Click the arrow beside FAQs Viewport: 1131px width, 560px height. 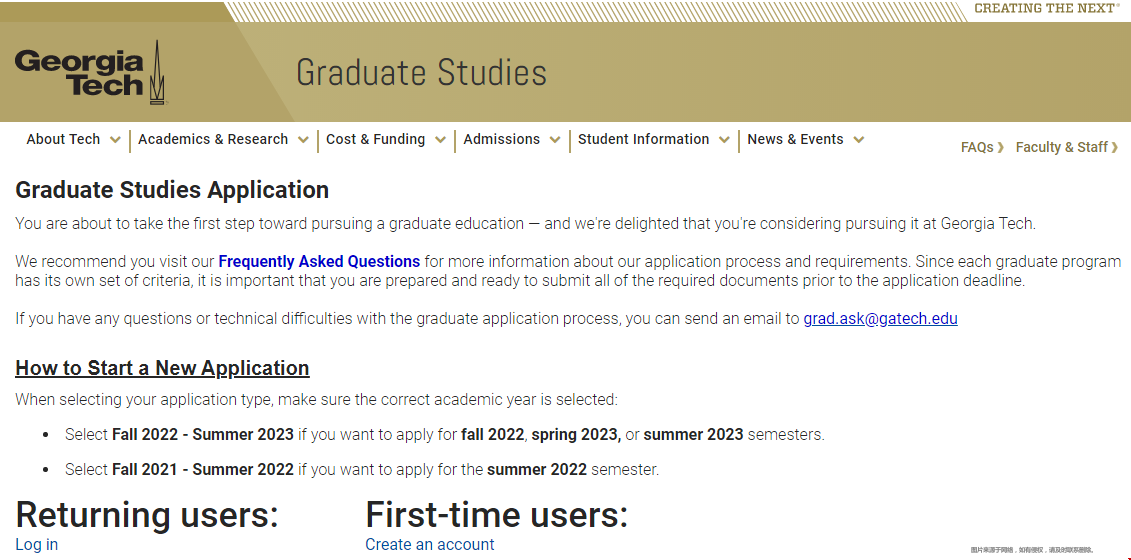point(1000,148)
